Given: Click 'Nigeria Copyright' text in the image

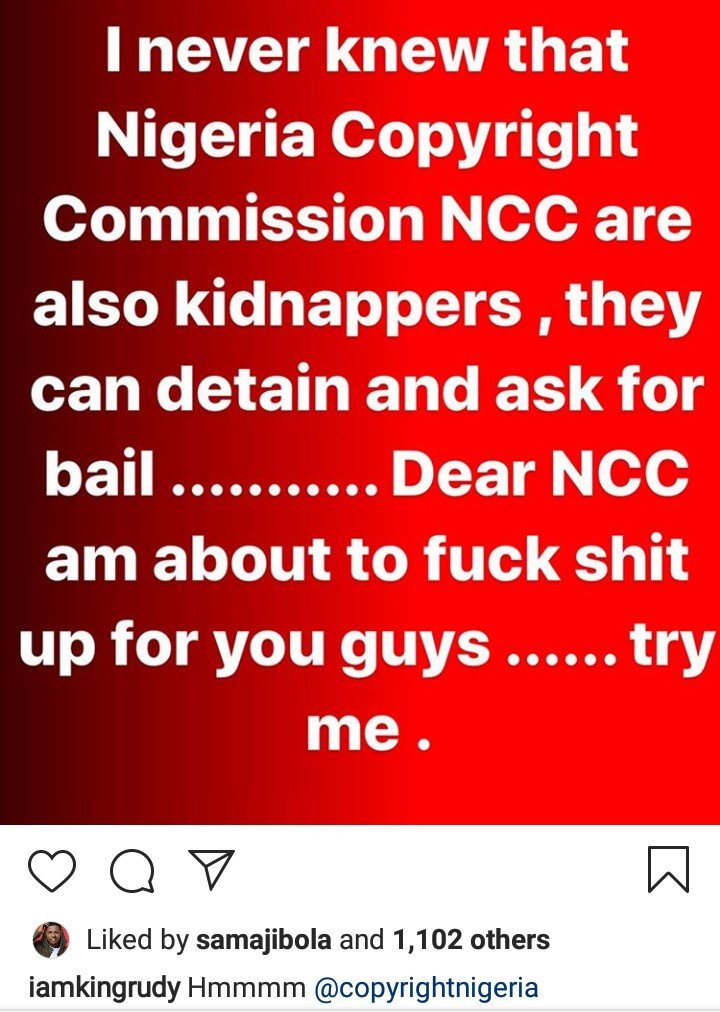Looking at the screenshot, I should click(x=367, y=137).
